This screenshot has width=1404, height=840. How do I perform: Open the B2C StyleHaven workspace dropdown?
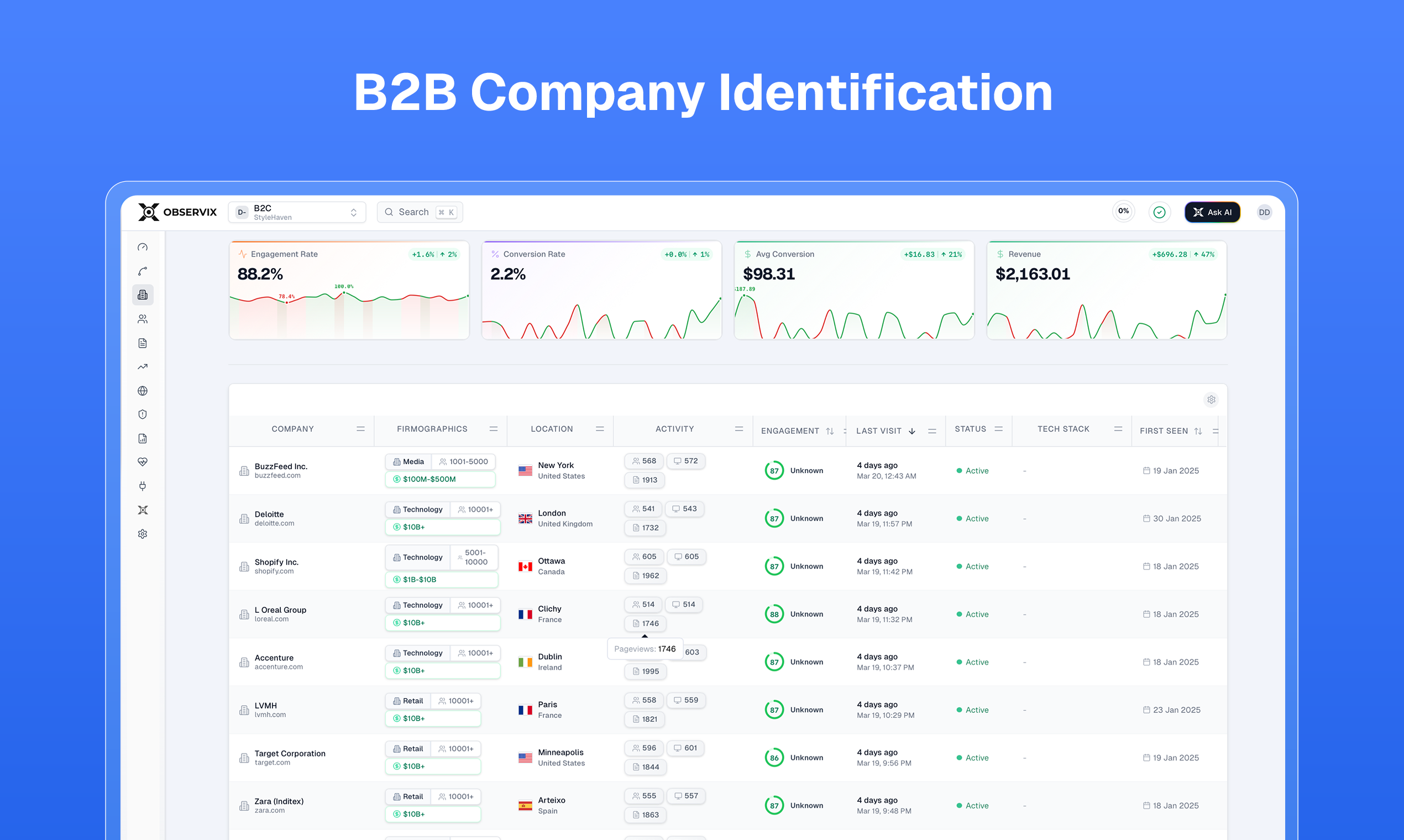click(297, 212)
